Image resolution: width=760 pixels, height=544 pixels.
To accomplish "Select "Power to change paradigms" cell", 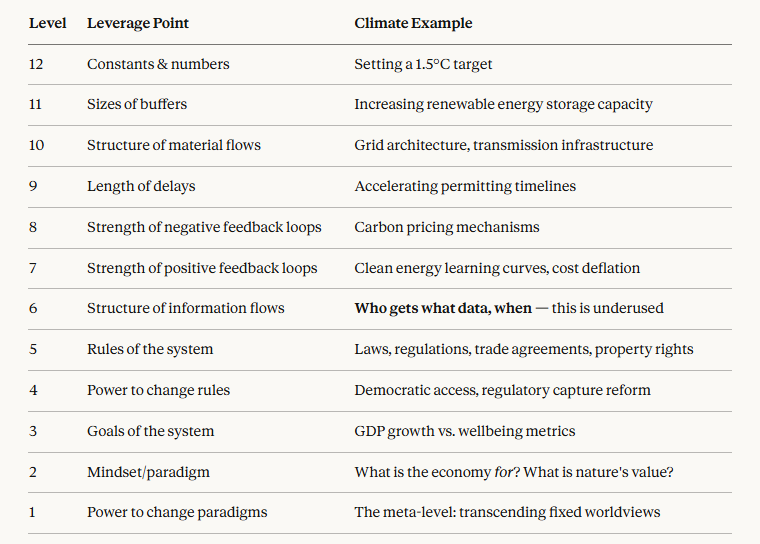I will click(176, 513).
